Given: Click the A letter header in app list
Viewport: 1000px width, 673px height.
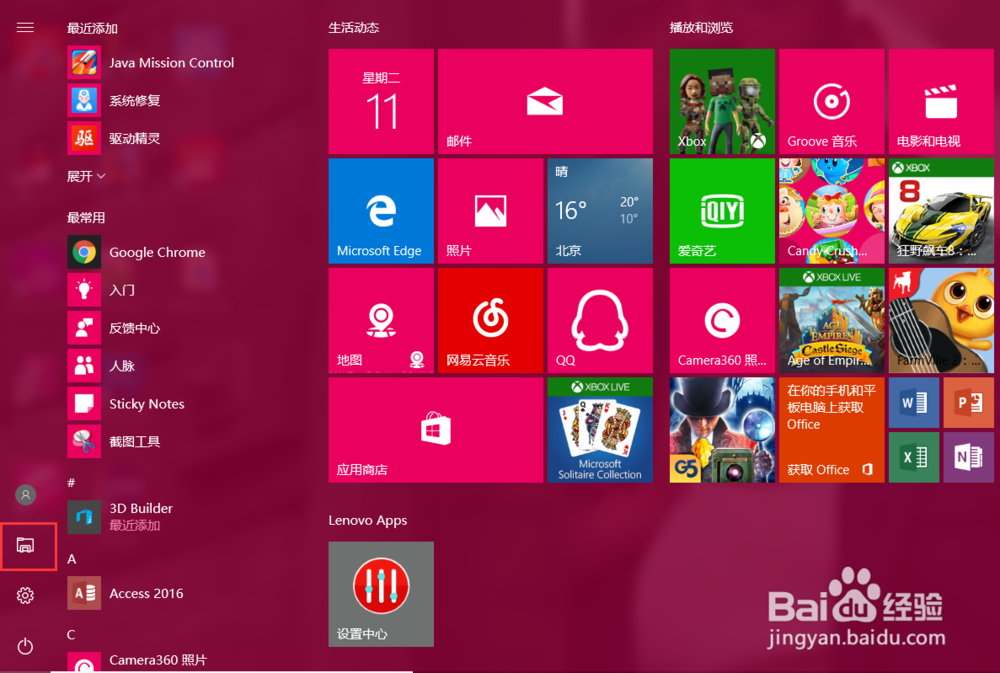Looking at the screenshot, I should click(x=71, y=559).
